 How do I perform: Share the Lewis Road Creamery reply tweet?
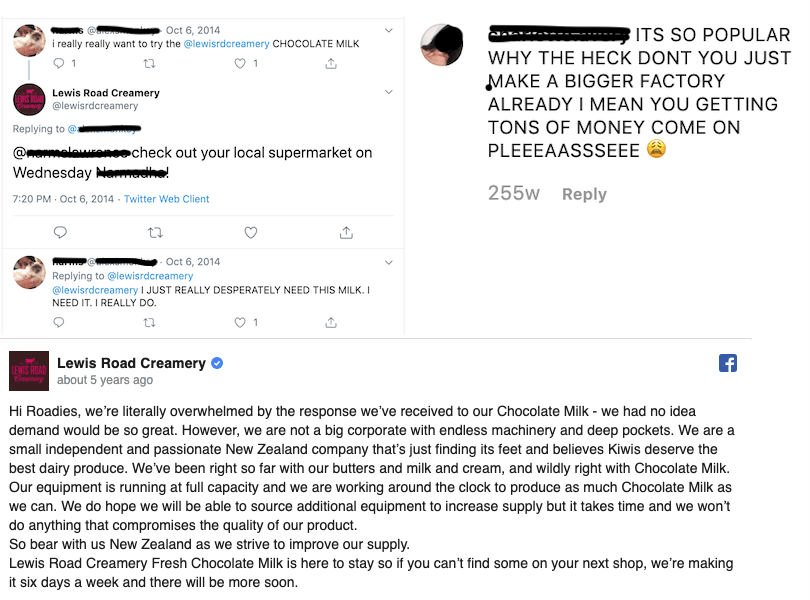(346, 232)
